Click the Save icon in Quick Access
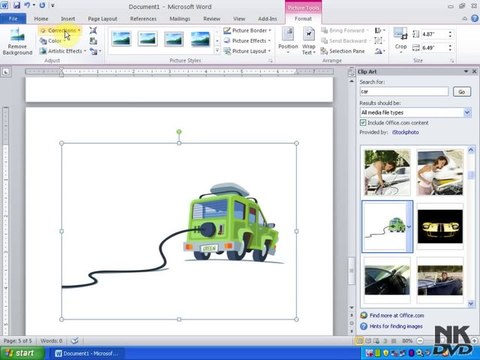This screenshot has width=480, height=360. point(17,5)
